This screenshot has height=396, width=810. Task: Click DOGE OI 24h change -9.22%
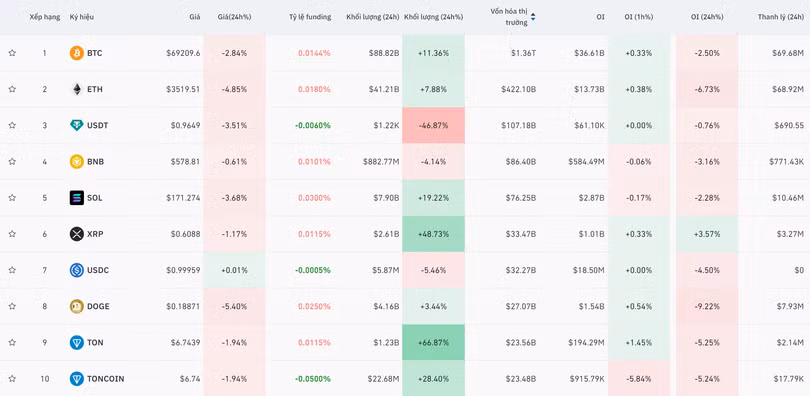click(707, 306)
